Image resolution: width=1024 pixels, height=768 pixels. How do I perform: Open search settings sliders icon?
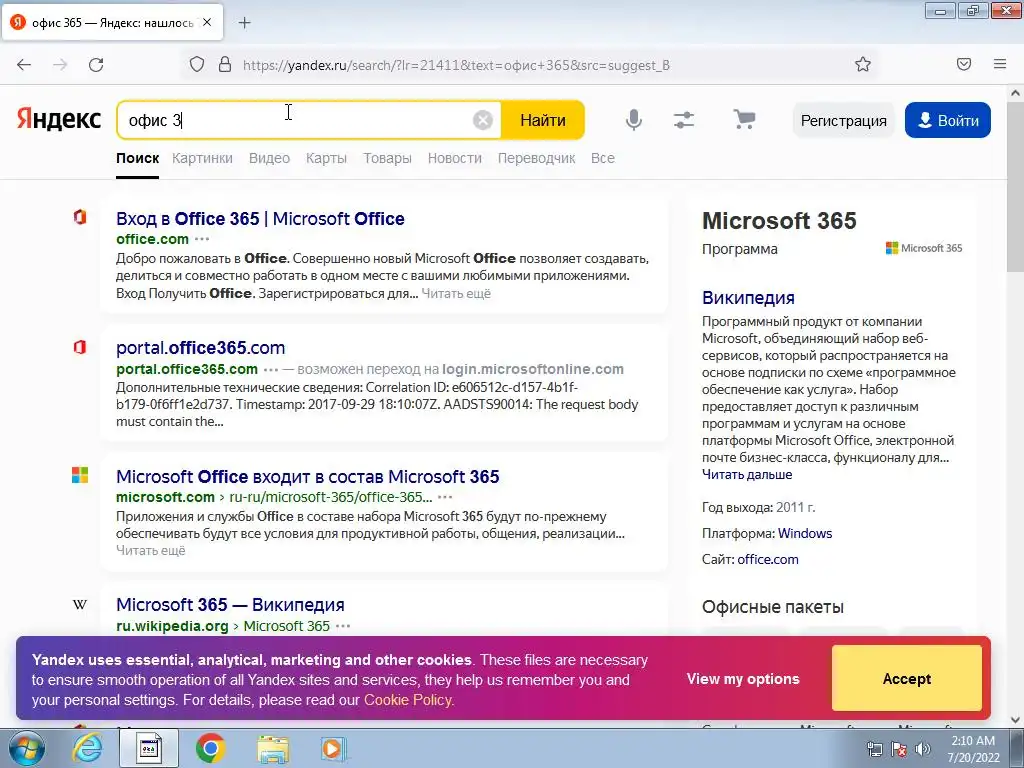[x=684, y=120]
